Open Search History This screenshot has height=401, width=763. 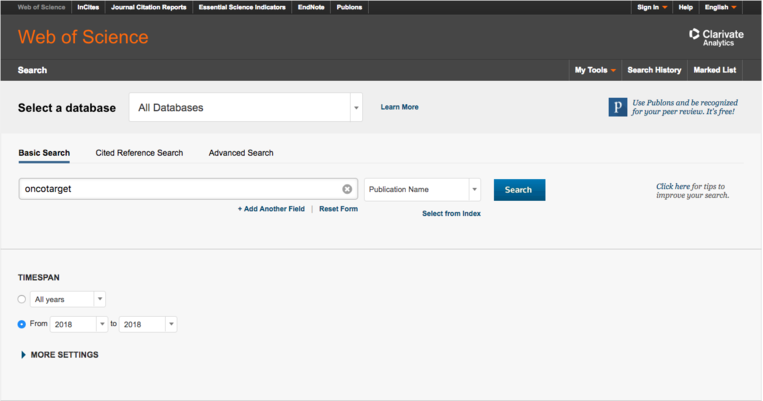654,70
